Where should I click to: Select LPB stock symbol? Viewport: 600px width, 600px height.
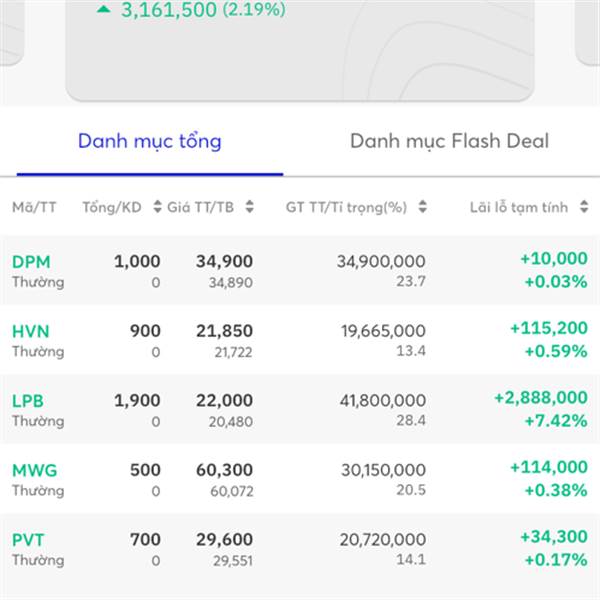point(28,401)
